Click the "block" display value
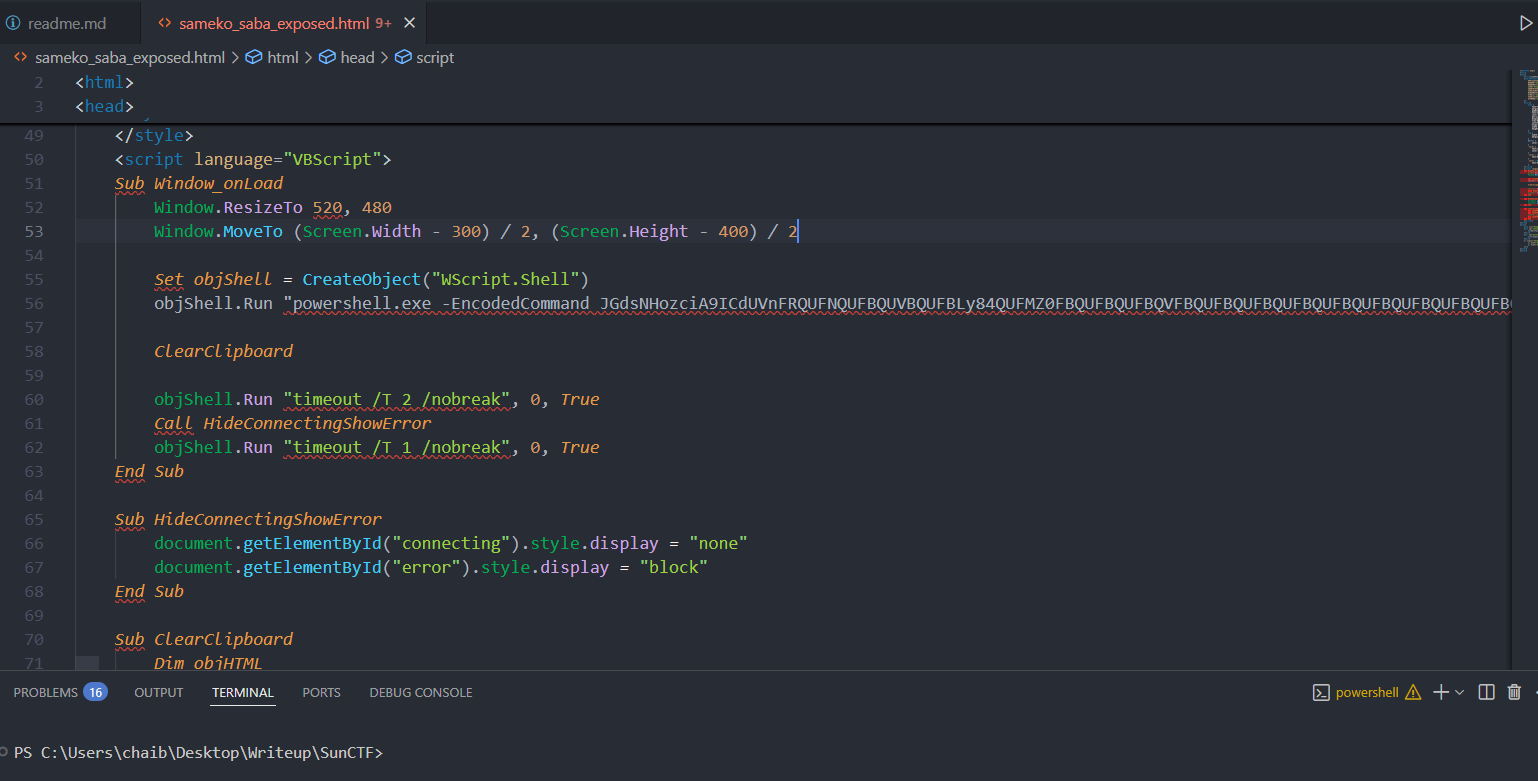Screen dimensions: 1538x781 point(673,568)
